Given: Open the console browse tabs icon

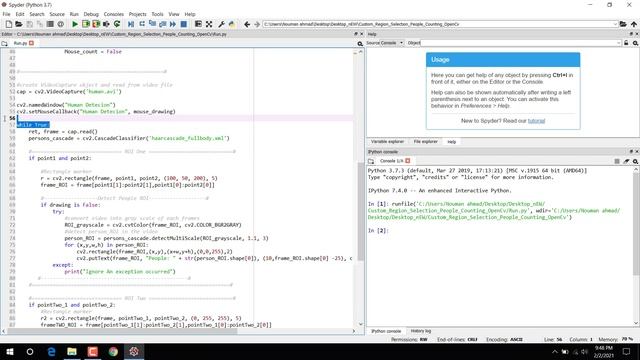Looking at the screenshot, I should [x=371, y=161].
